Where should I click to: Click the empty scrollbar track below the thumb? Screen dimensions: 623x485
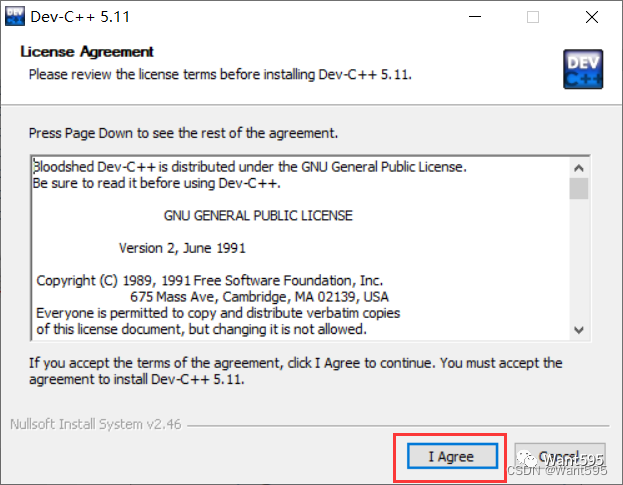[579, 260]
